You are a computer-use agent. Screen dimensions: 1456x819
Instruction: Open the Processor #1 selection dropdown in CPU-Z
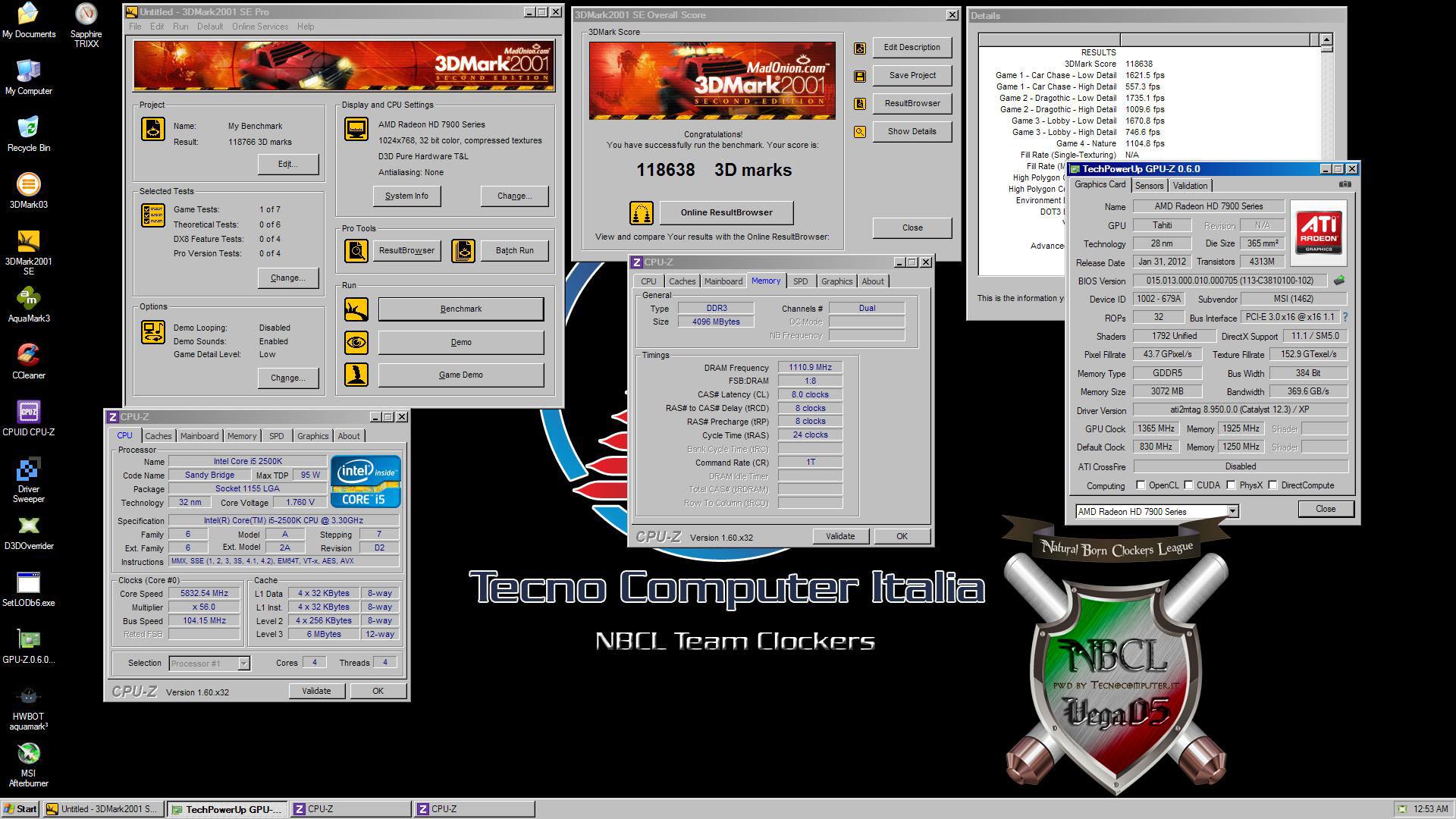point(243,664)
